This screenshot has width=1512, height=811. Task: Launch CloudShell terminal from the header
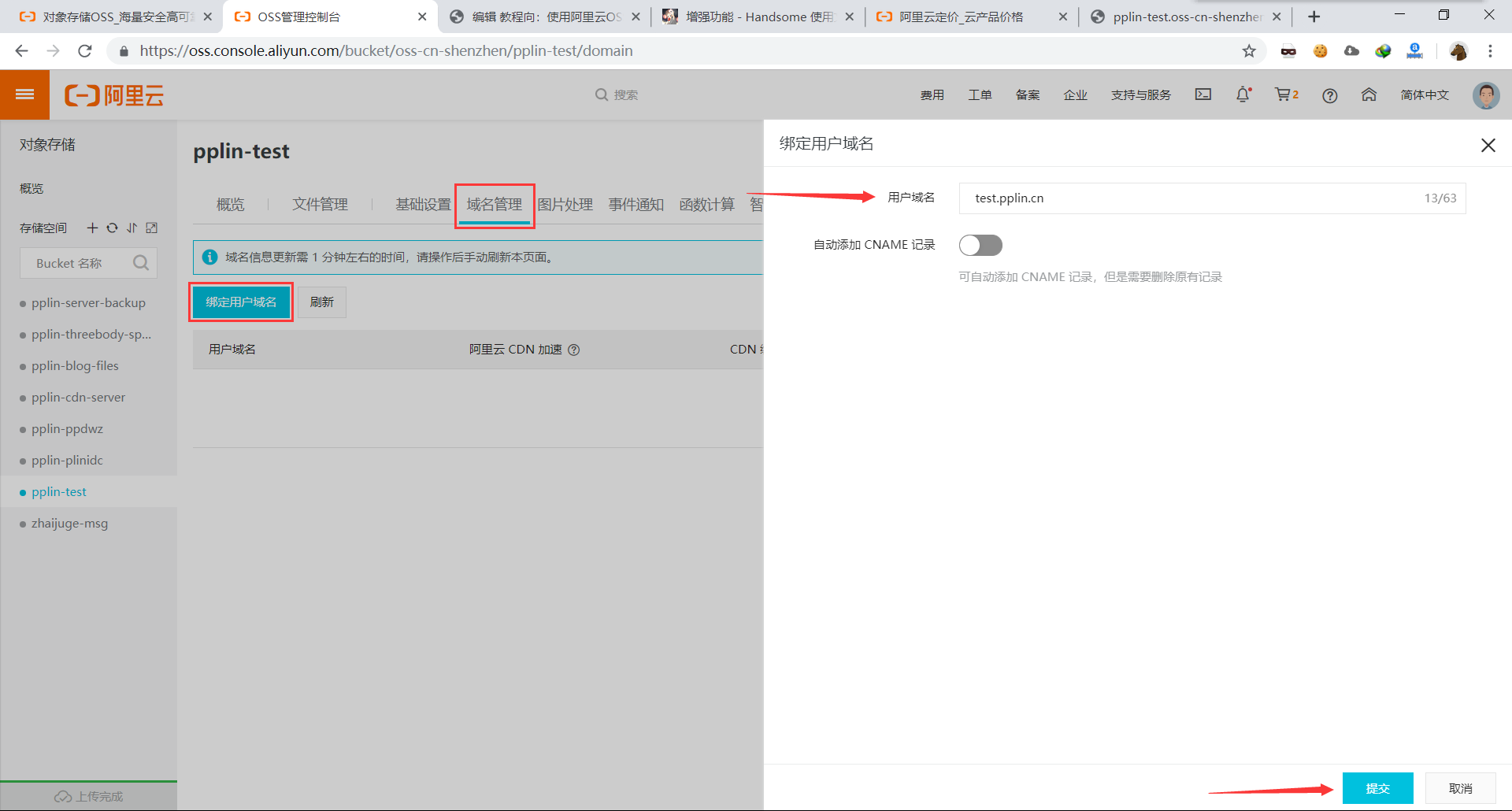point(1203,94)
